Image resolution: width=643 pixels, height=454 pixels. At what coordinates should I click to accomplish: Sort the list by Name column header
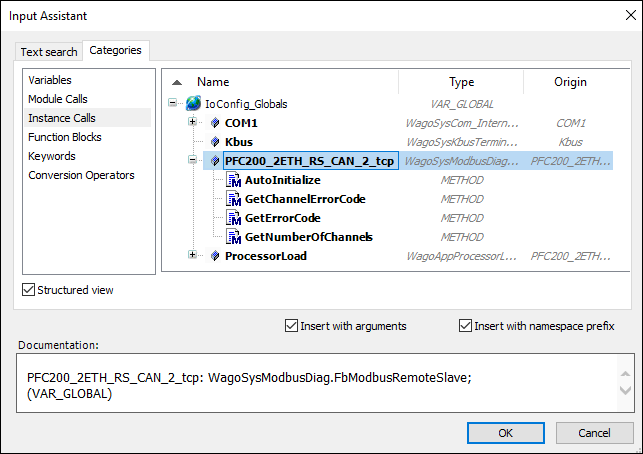pos(213,82)
